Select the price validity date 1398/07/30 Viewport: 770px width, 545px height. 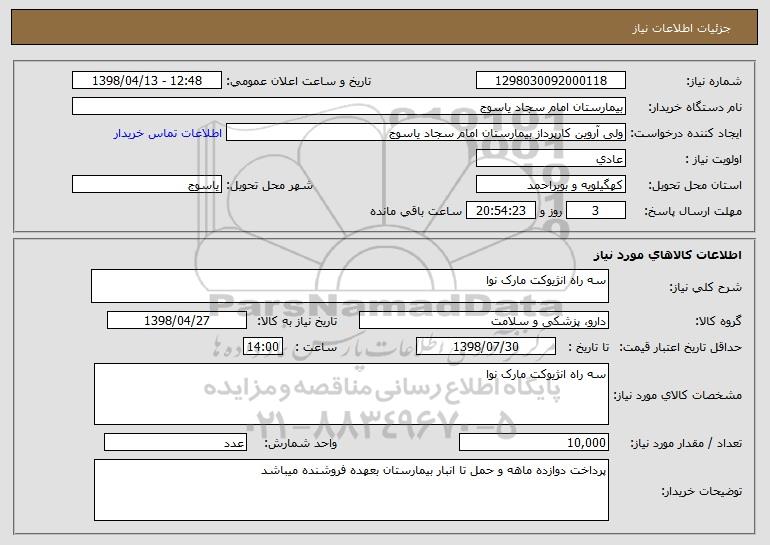tap(486, 347)
